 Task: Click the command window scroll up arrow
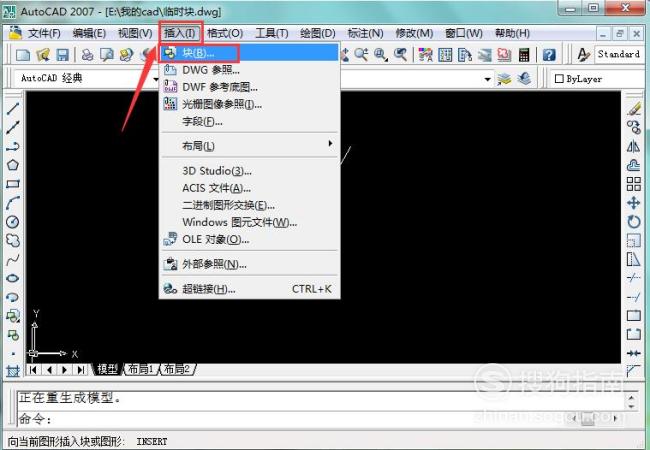coord(631,398)
